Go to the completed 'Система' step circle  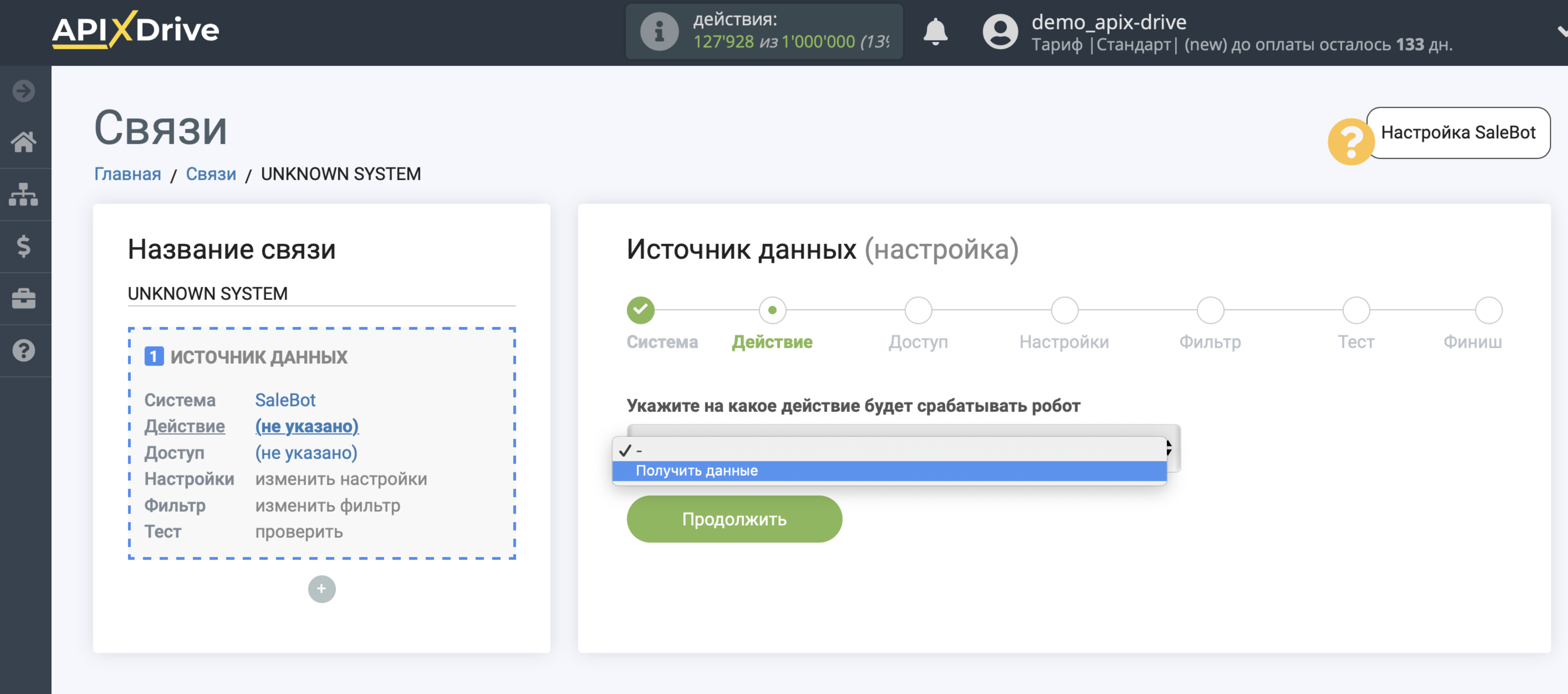[x=641, y=310]
